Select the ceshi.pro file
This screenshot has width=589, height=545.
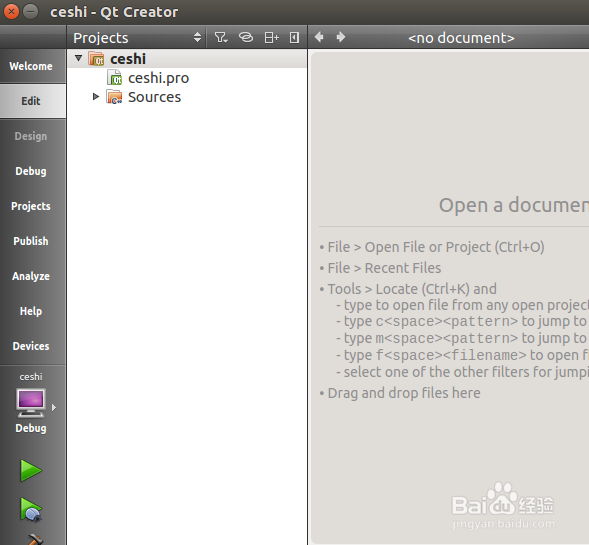coord(158,78)
